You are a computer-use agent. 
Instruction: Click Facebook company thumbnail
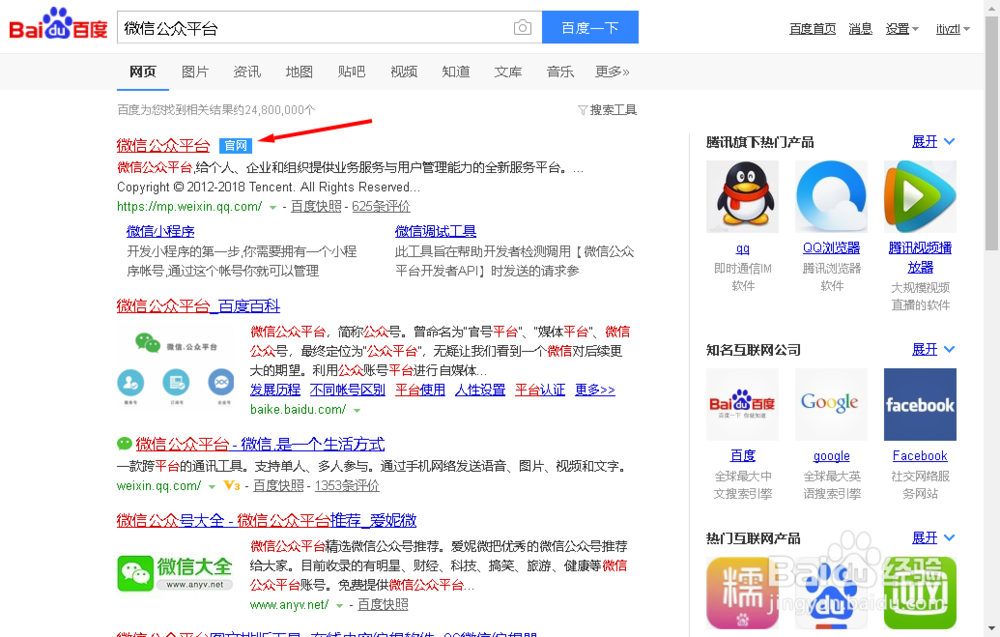click(x=920, y=404)
